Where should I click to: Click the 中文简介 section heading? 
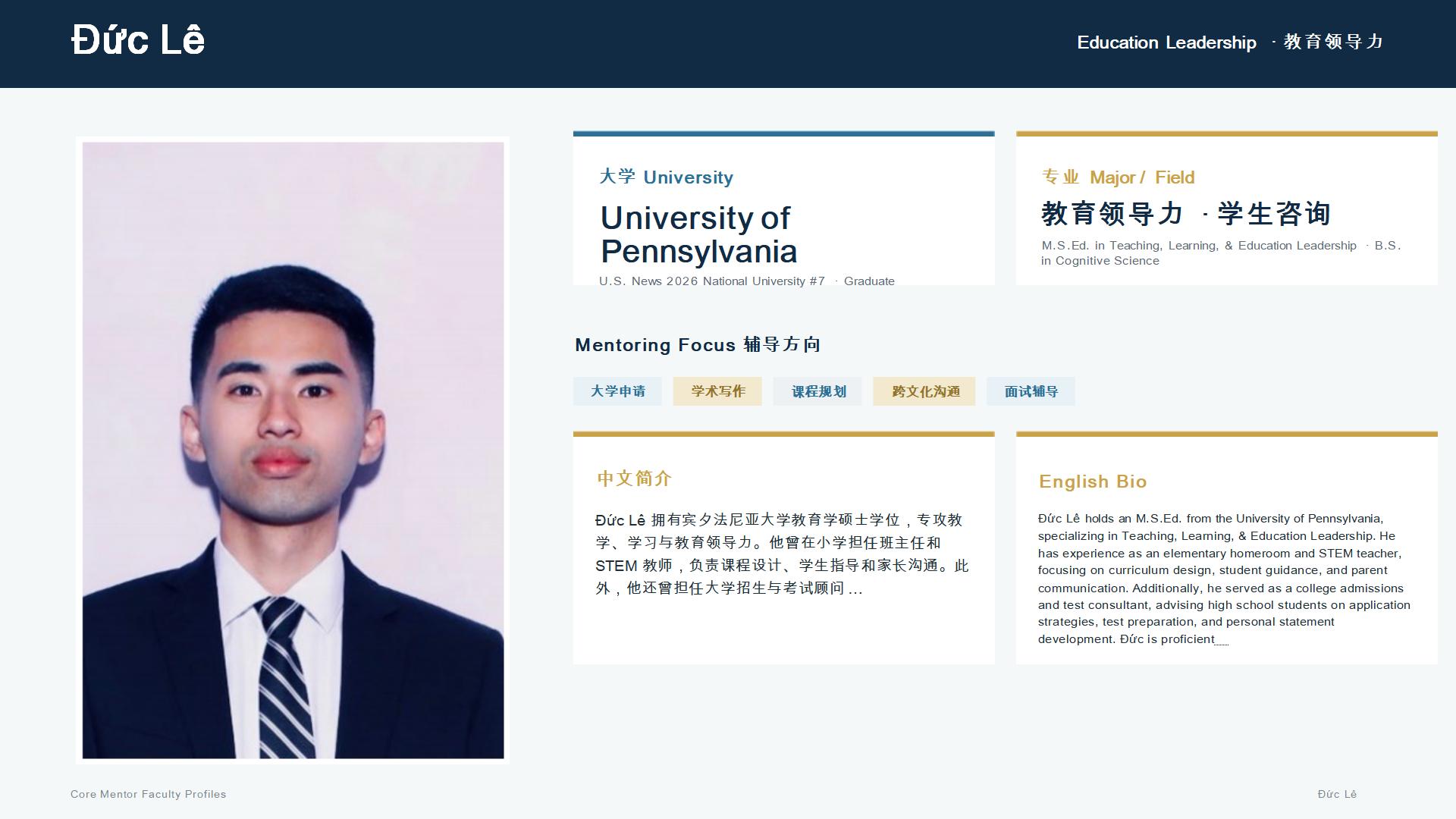(635, 479)
